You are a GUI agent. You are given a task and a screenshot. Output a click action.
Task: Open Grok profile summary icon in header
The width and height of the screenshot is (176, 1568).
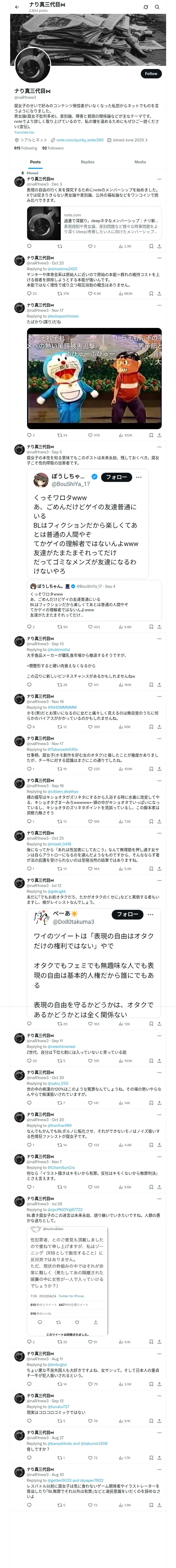click(x=146, y=7)
